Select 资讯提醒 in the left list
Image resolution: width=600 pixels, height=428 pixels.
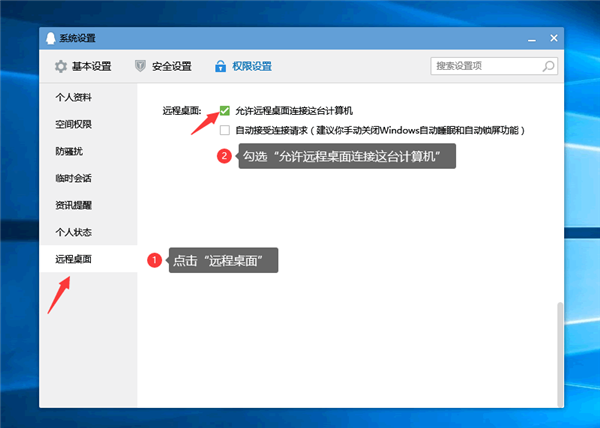73,206
